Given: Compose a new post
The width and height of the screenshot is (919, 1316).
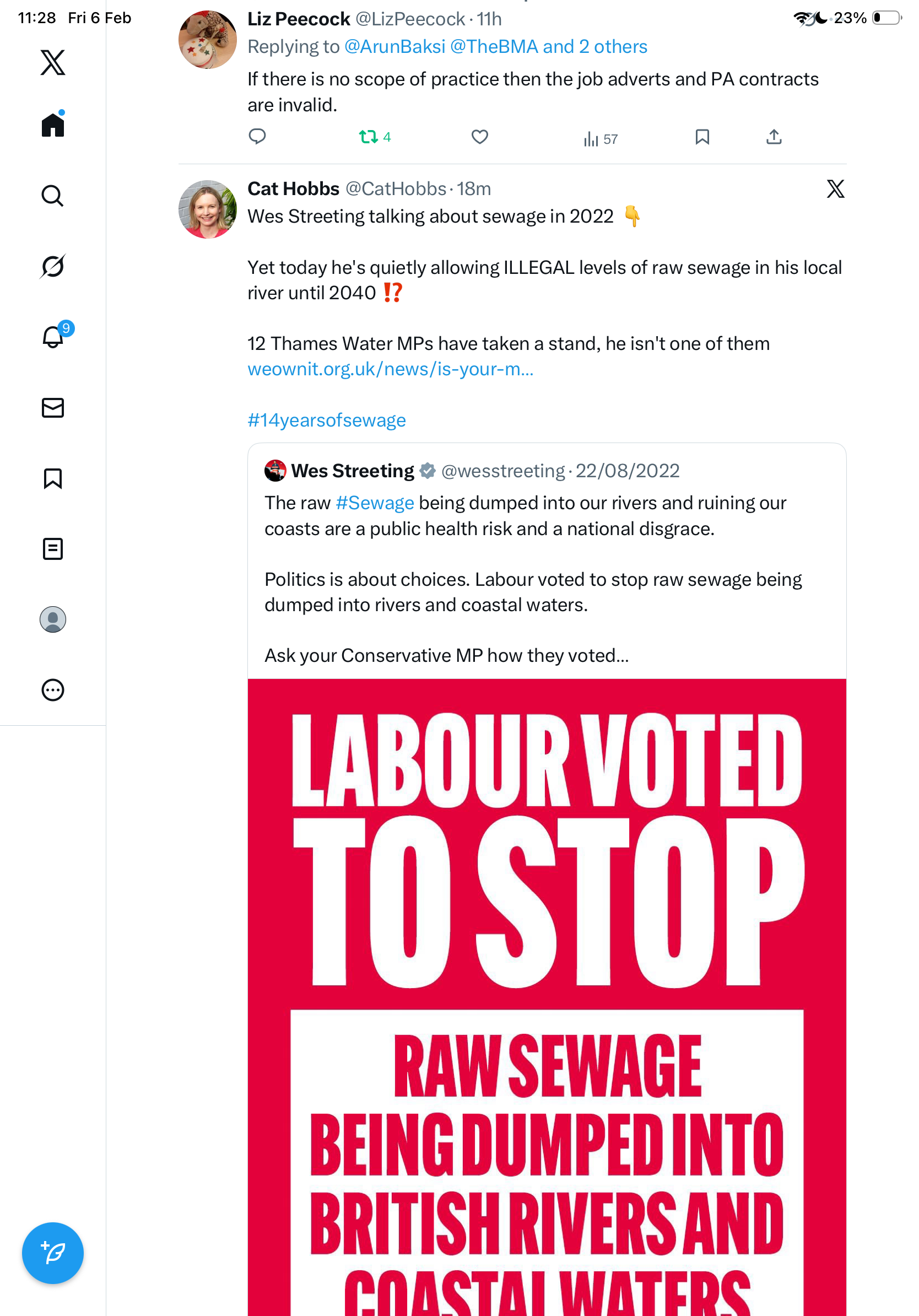Looking at the screenshot, I should (53, 1253).
